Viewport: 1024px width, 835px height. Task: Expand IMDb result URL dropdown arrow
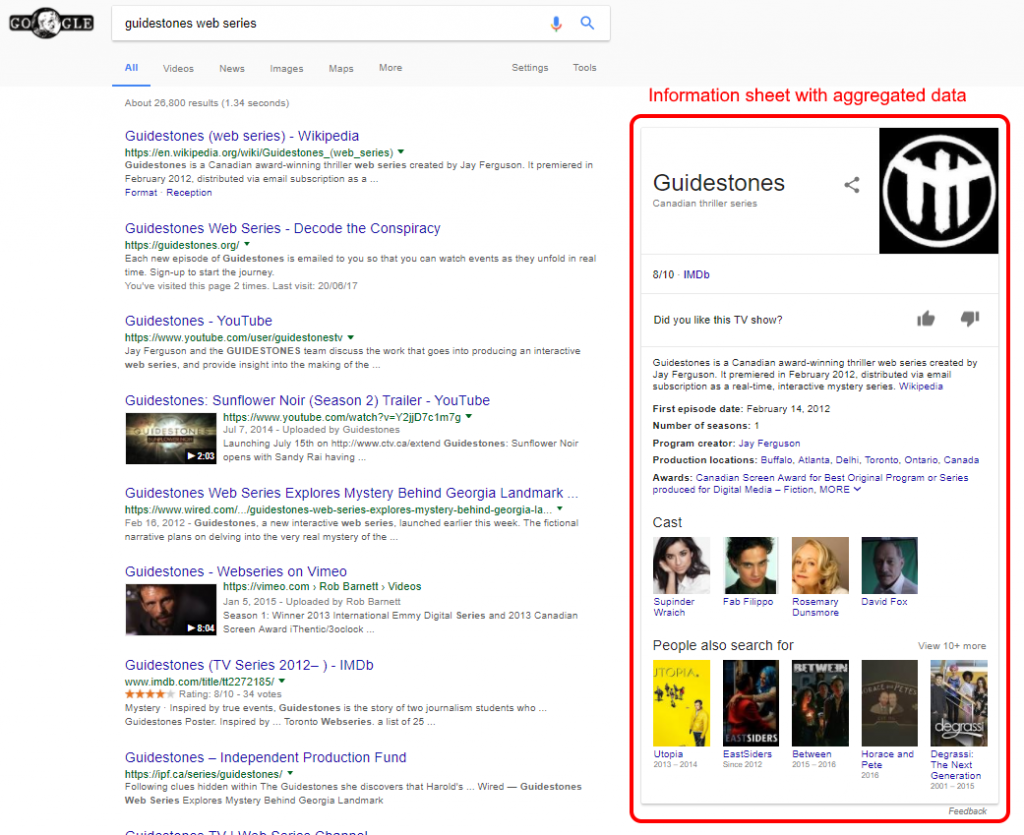pyautogui.click(x=282, y=680)
